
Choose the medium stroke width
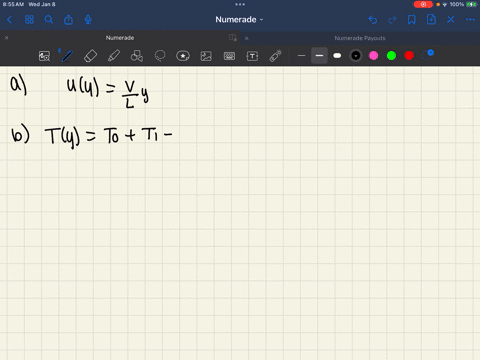[x=319, y=56]
